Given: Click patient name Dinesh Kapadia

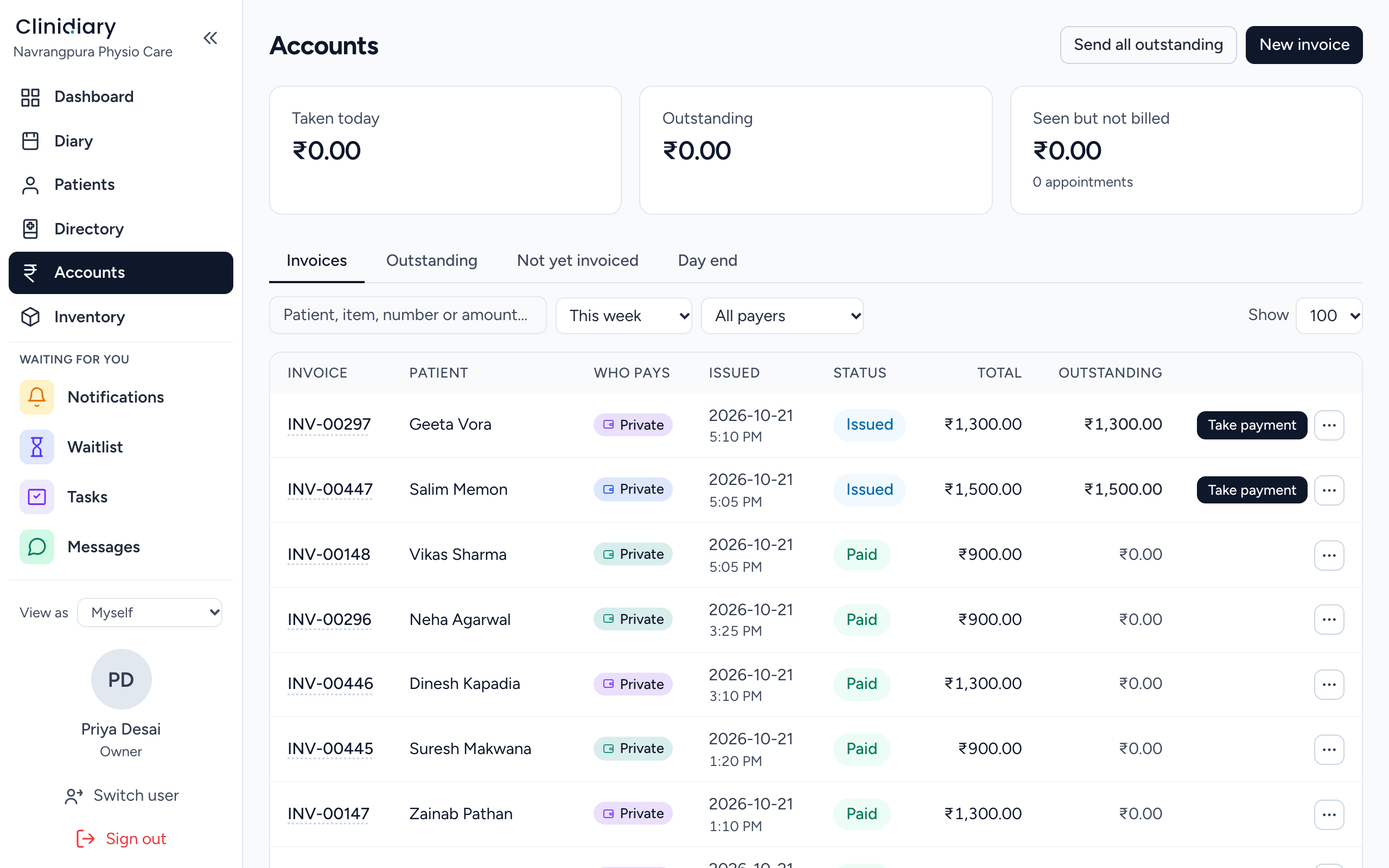Looking at the screenshot, I should click(x=464, y=684).
